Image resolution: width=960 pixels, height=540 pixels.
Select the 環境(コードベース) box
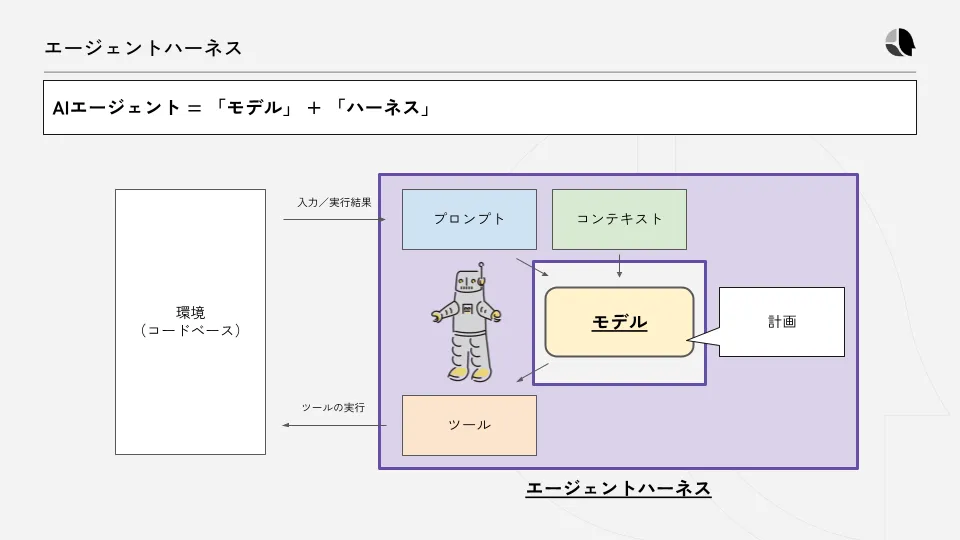[x=190, y=321]
